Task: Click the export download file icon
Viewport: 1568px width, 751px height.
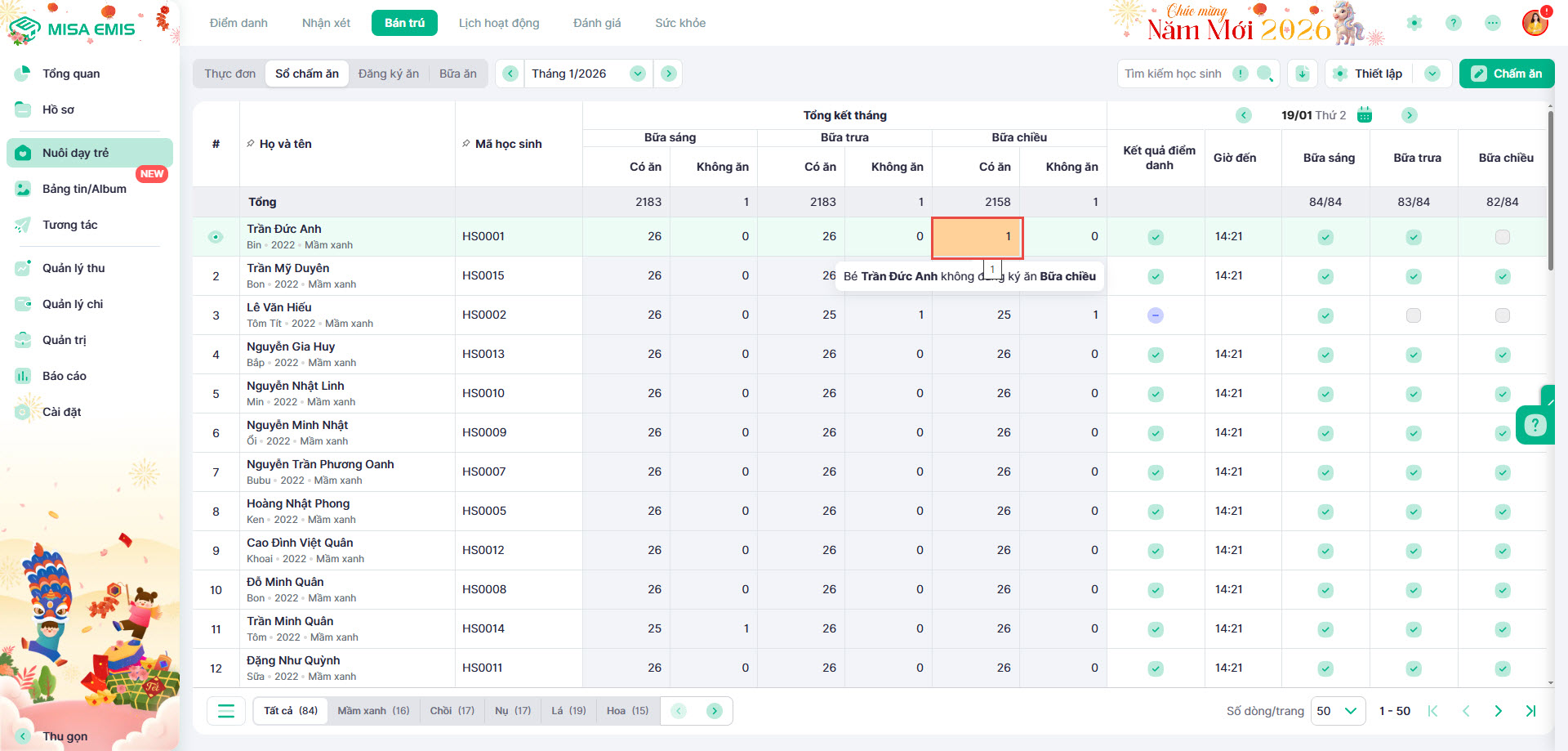Action: (x=1303, y=74)
